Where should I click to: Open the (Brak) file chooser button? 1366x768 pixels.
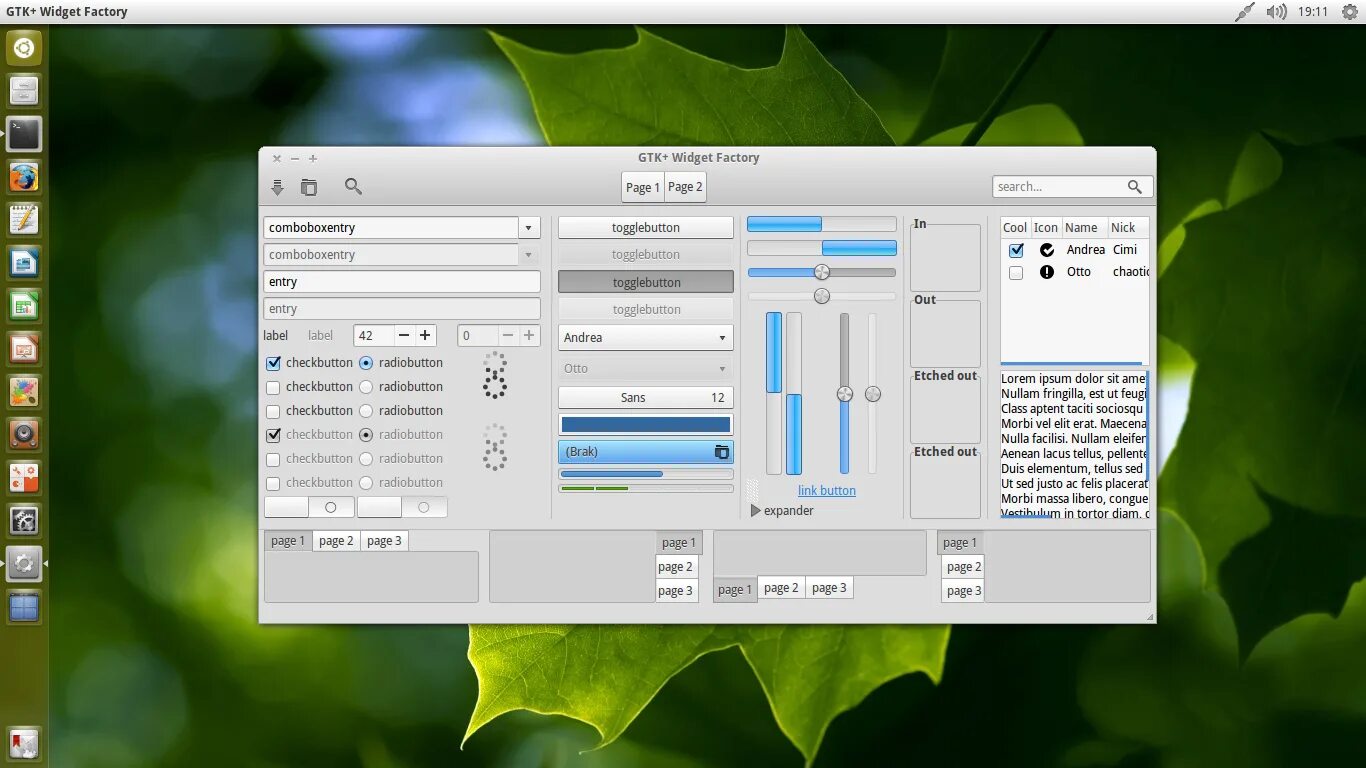[x=646, y=452]
